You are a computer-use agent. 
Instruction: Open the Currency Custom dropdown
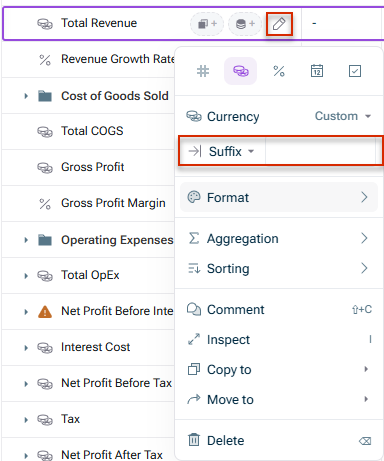click(343, 116)
